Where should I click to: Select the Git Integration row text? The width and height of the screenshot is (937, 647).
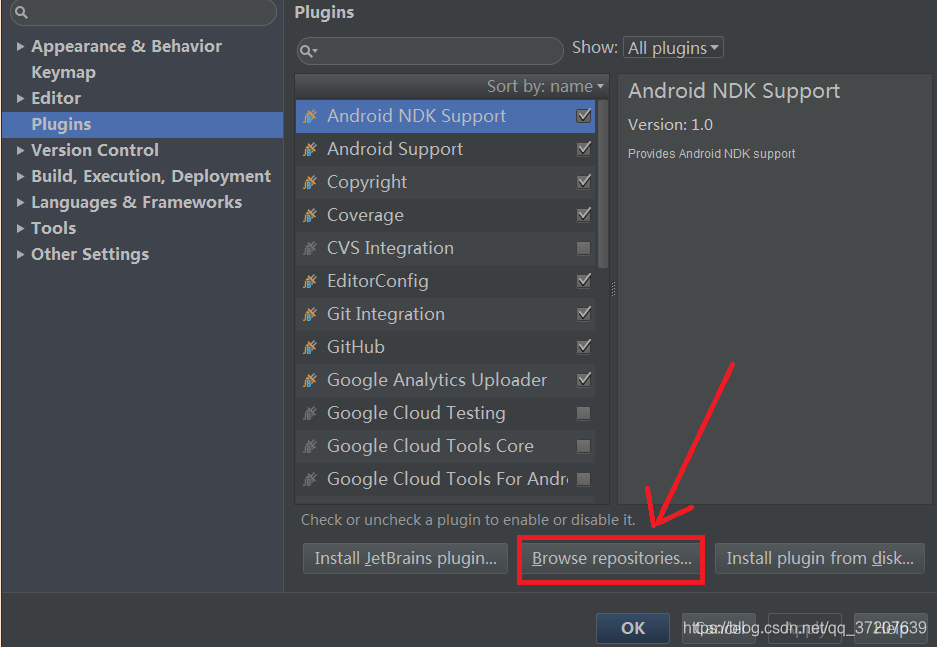pyautogui.click(x=385, y=314)
